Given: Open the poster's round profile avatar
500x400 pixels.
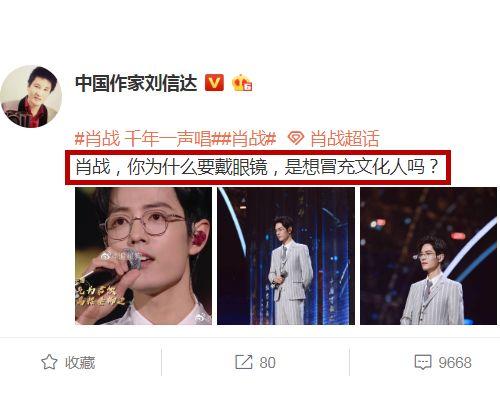Looking at the screenshot, I should [31, 97].
